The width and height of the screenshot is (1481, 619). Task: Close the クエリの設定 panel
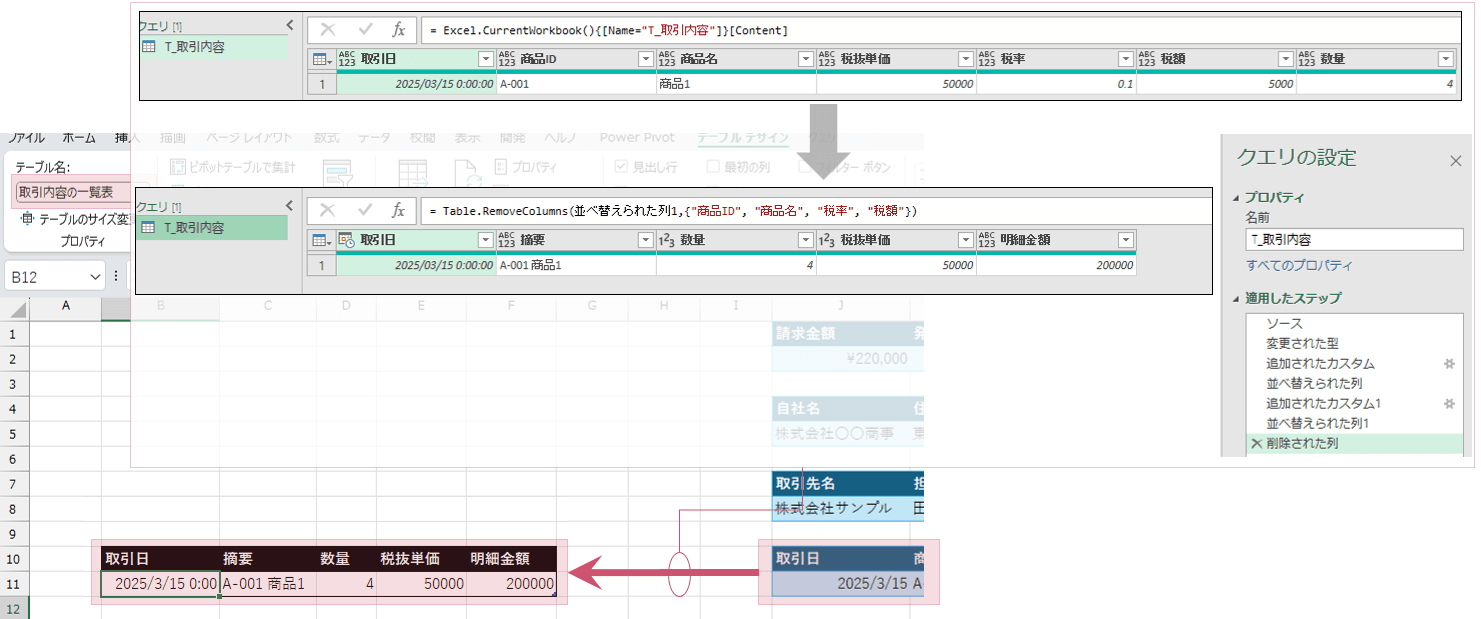click(1456, 160)
